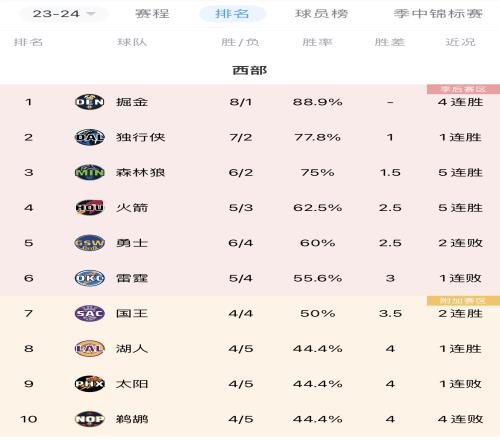500x440 pixels.
Task: Click the HOU Rockets team logo
Action: point(89,208)
